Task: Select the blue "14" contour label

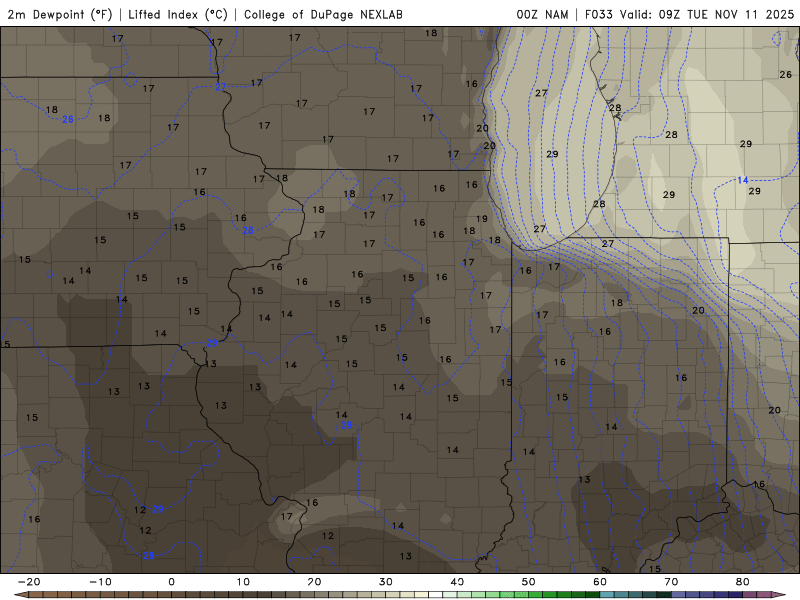Action: coord(742,180)
